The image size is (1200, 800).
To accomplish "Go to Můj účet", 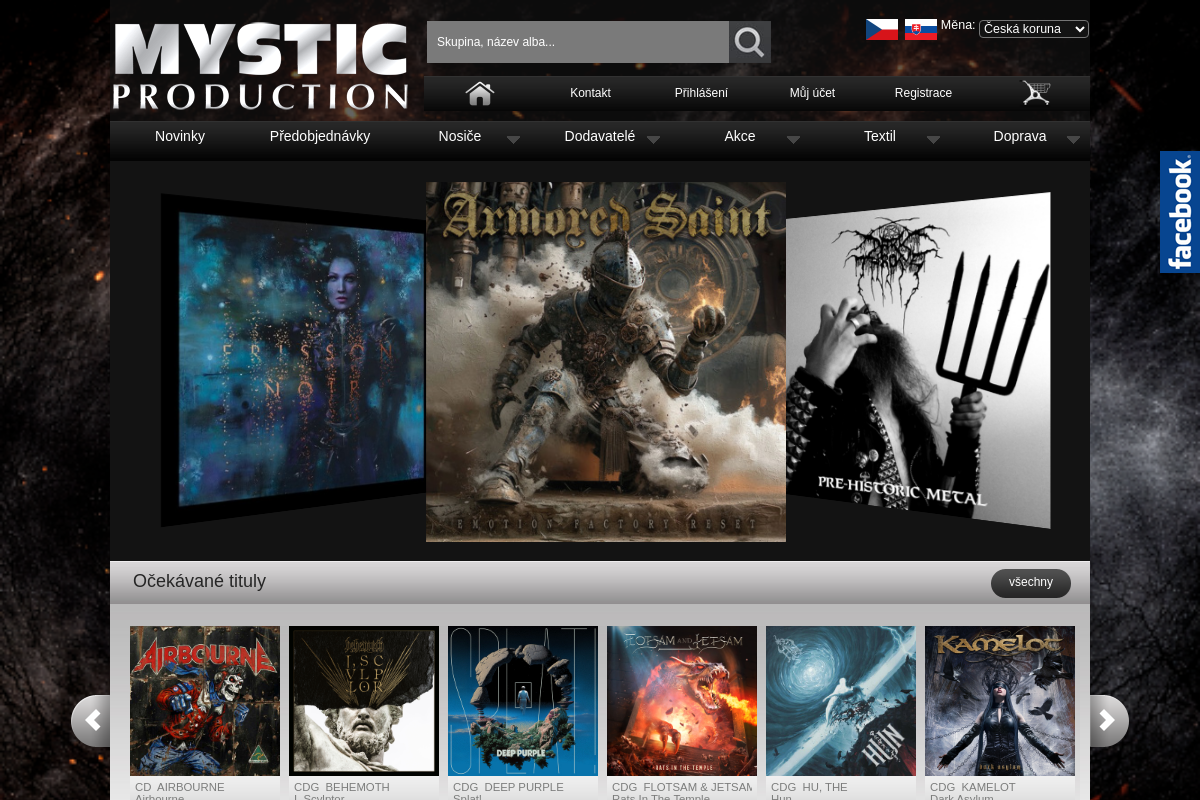I will (812, 93).
